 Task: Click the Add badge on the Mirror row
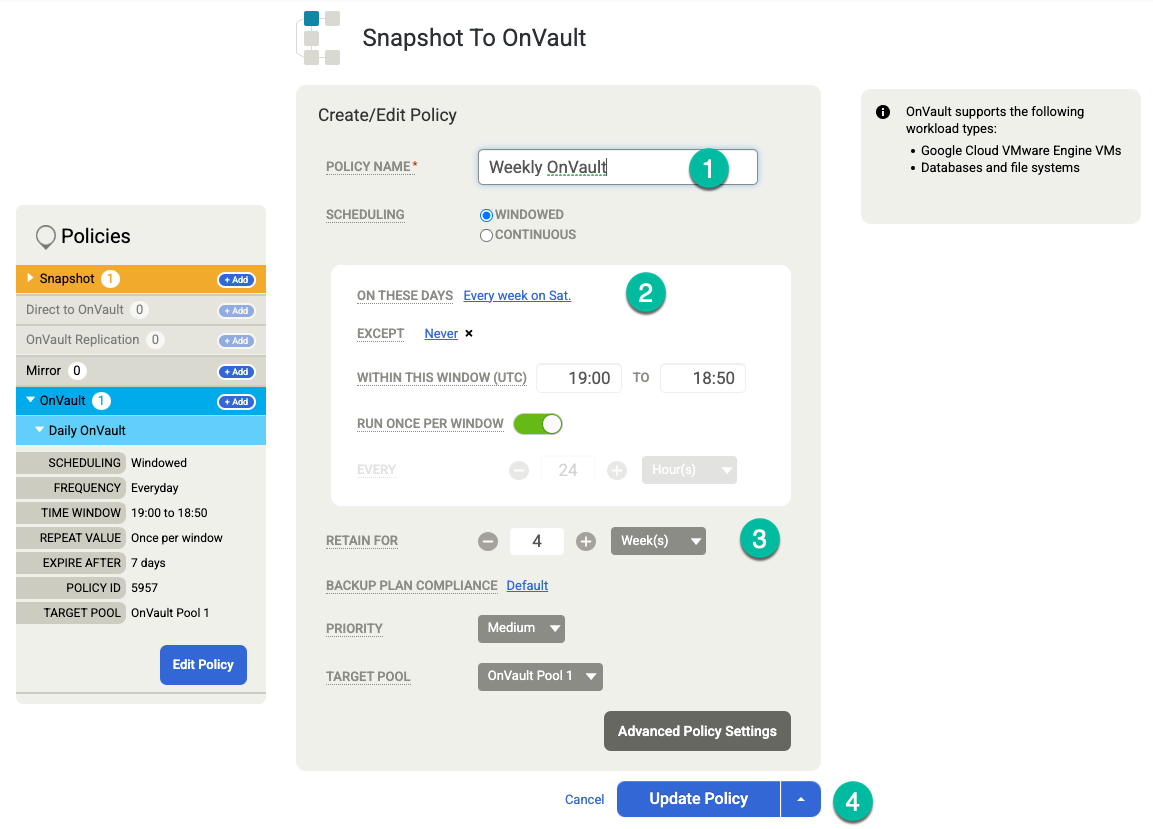click(x=236, y=372)
